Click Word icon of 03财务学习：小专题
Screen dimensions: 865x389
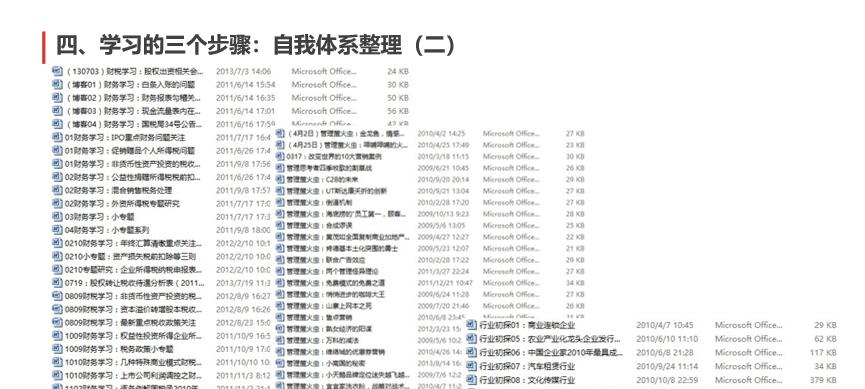[x=57, y=216]
